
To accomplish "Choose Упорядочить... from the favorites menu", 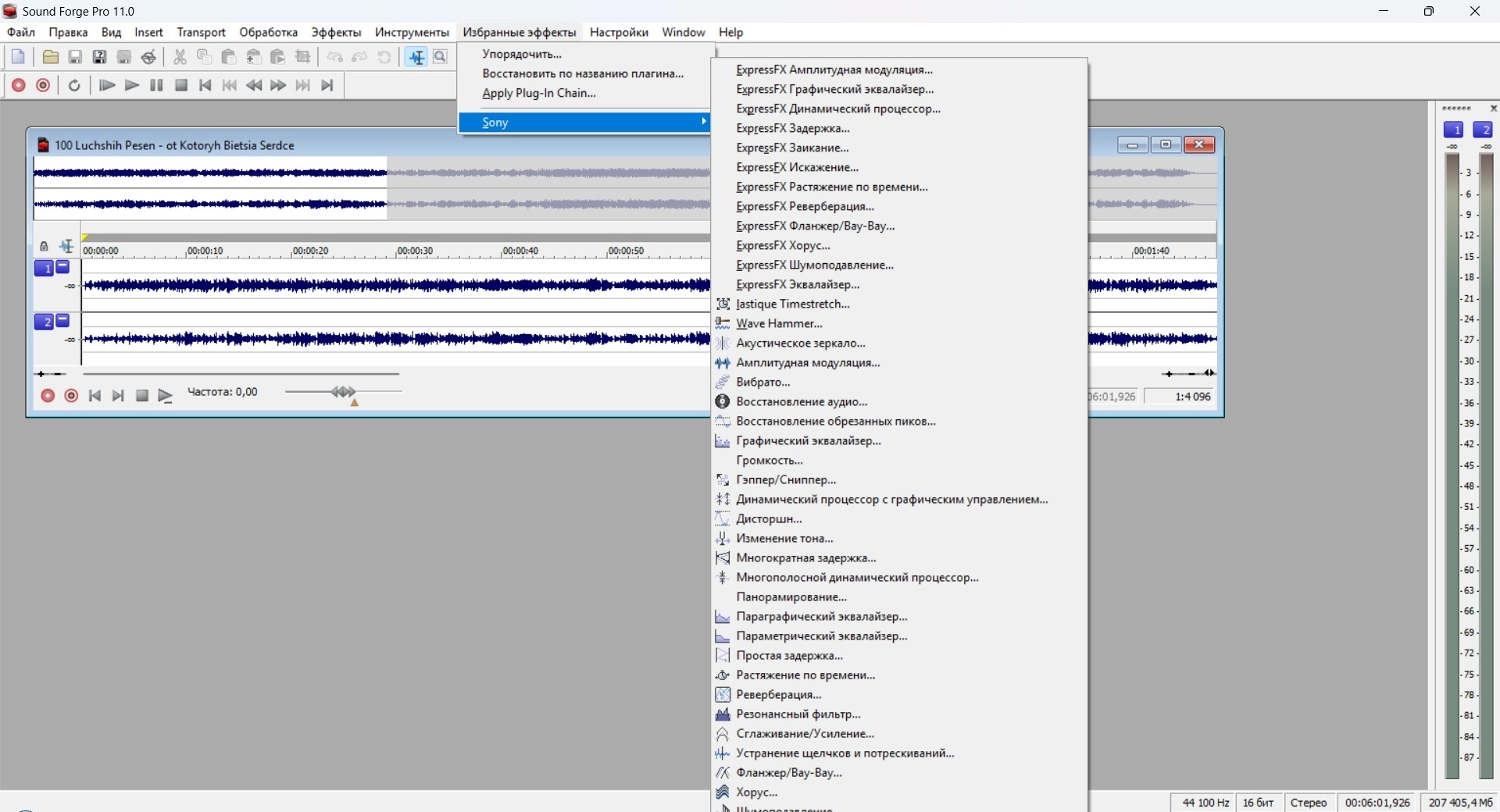I will pyautogui.click(x=584, y=54).
